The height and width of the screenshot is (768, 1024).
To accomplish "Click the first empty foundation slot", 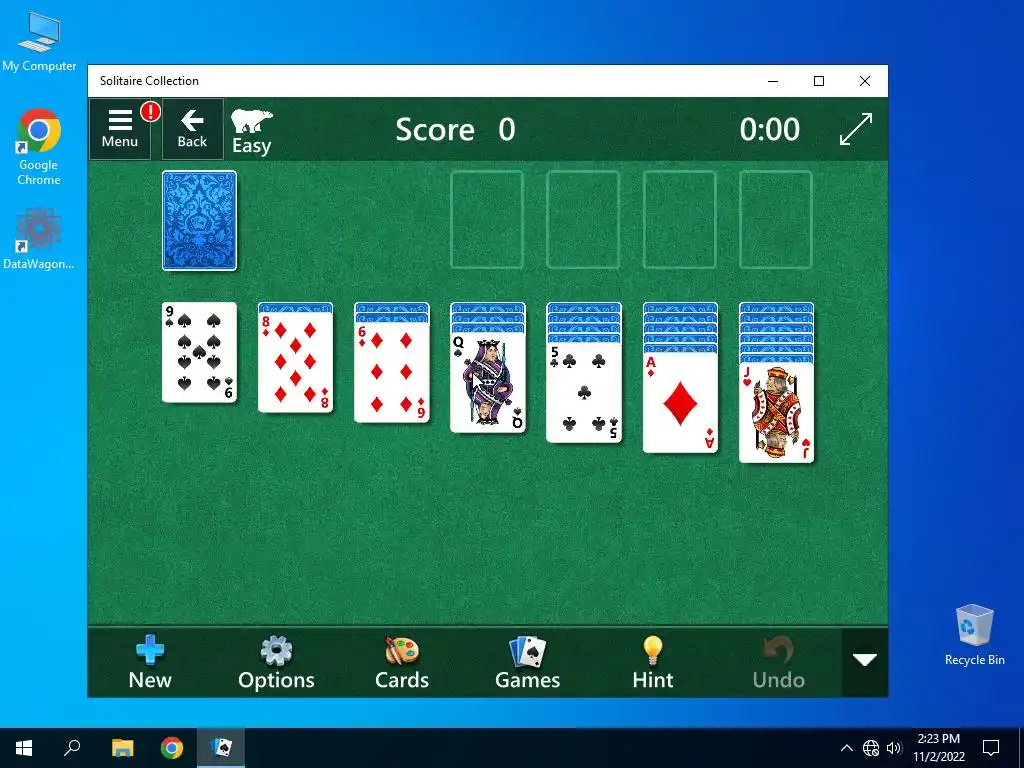I will click(487, 220).
